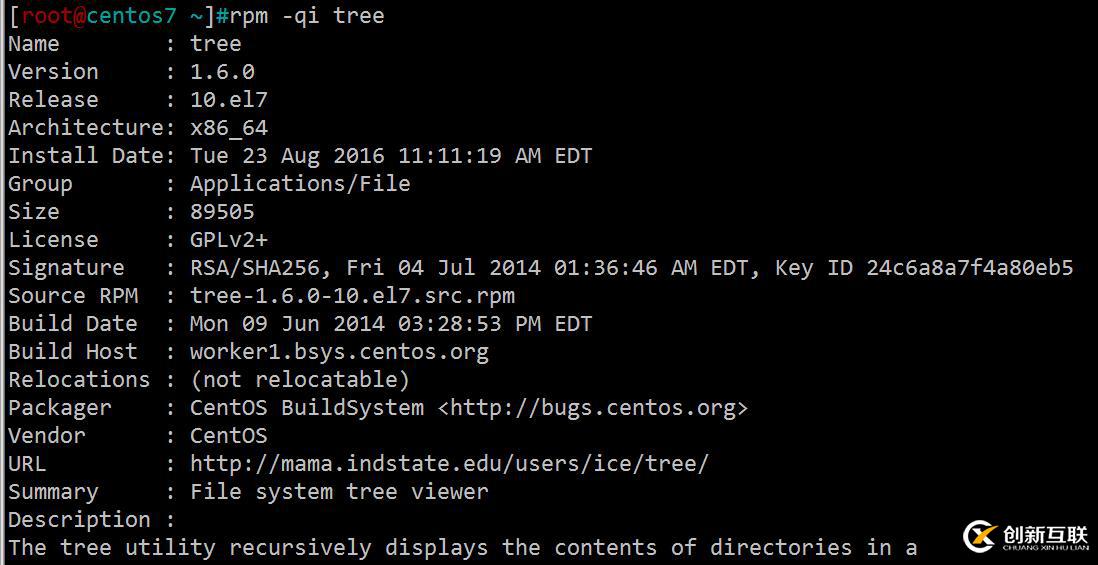Click the Source RPM file name

coord(352,295)
